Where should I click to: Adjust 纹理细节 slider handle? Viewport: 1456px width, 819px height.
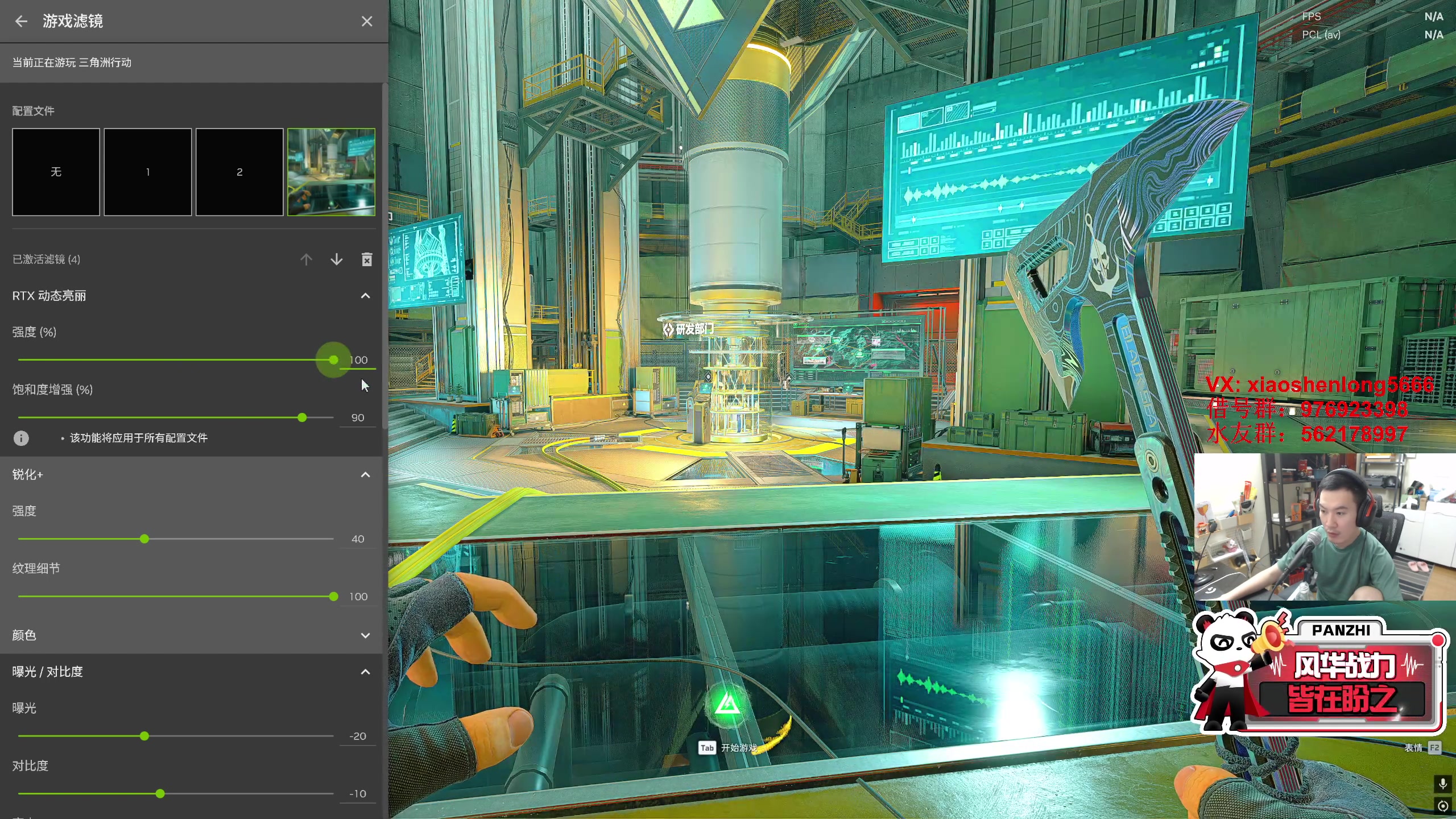coord(334,597)
